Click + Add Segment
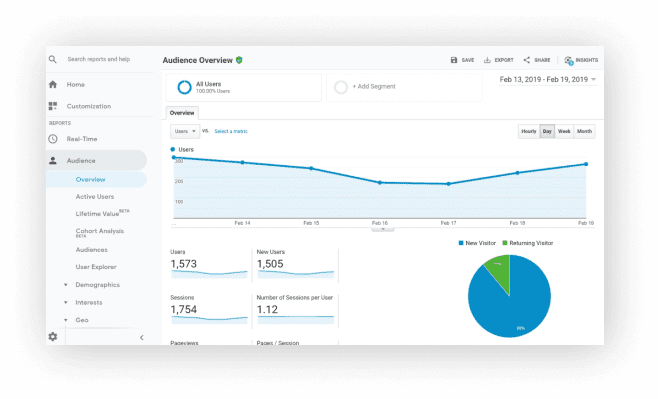The width and height of the screenshot is (658, 399). [x=374, y=86]
